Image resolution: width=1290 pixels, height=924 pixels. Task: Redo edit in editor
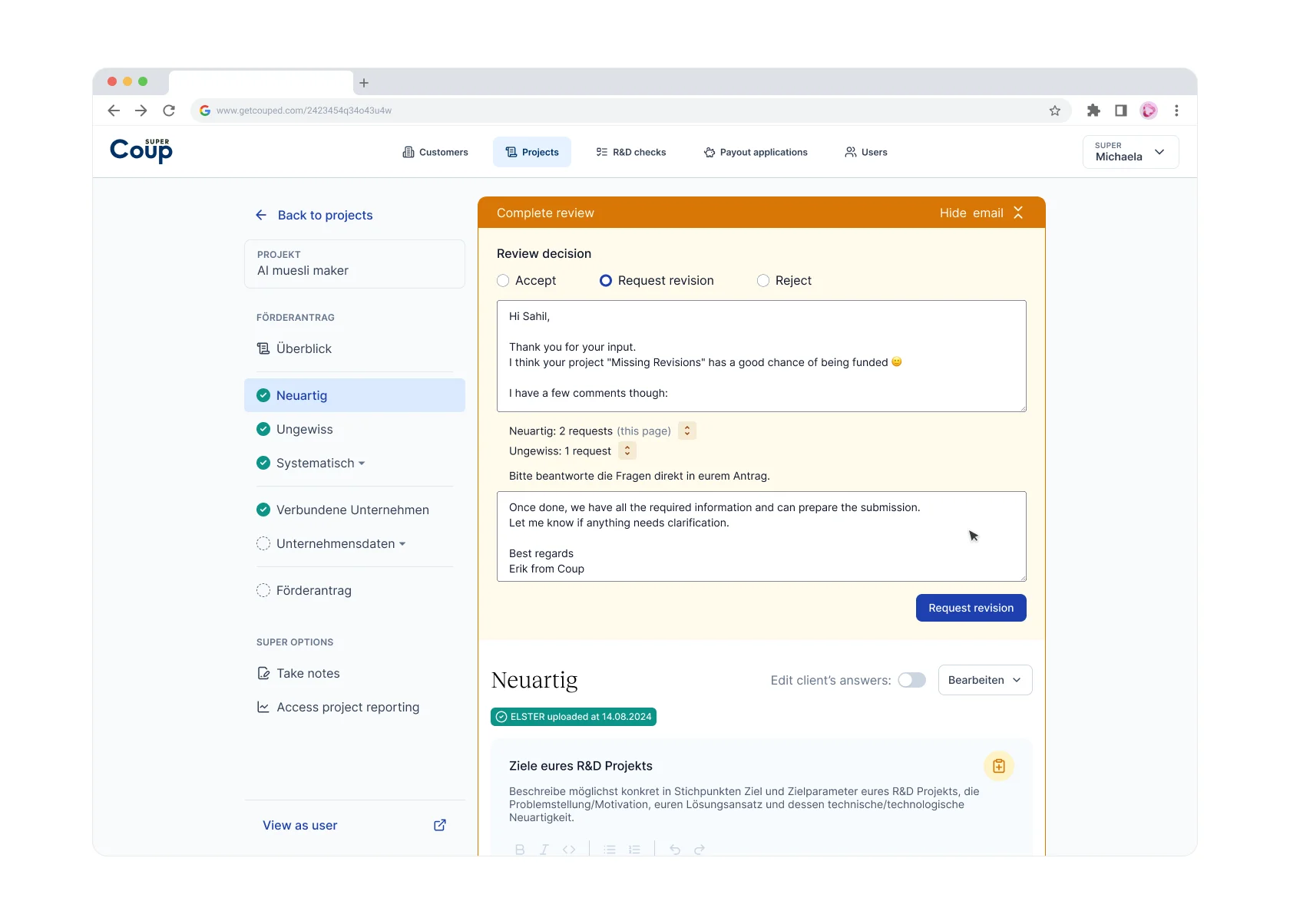[x=700, y=850]
